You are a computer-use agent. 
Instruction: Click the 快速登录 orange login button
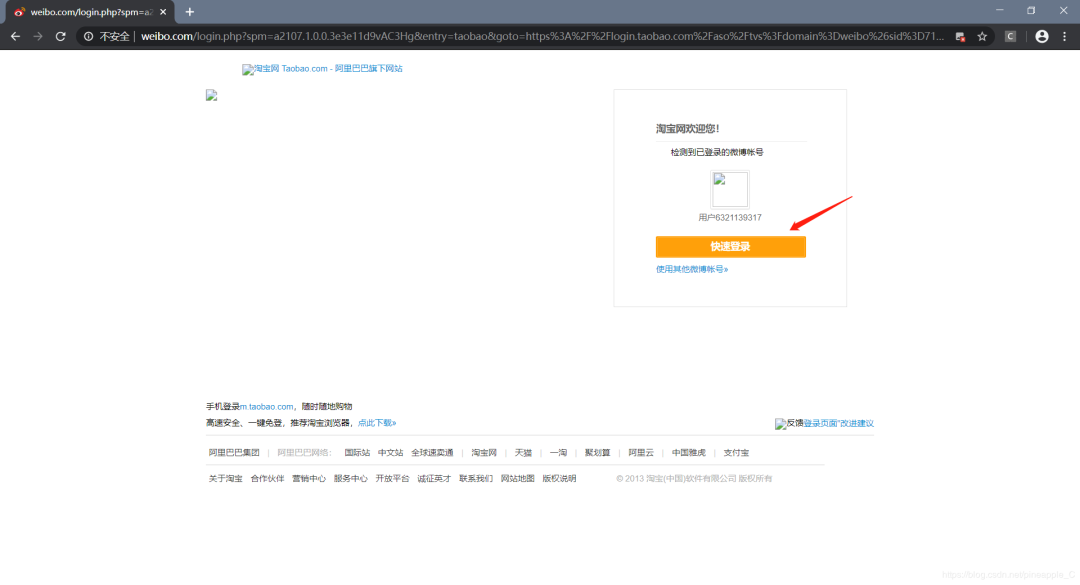(730, 246)
